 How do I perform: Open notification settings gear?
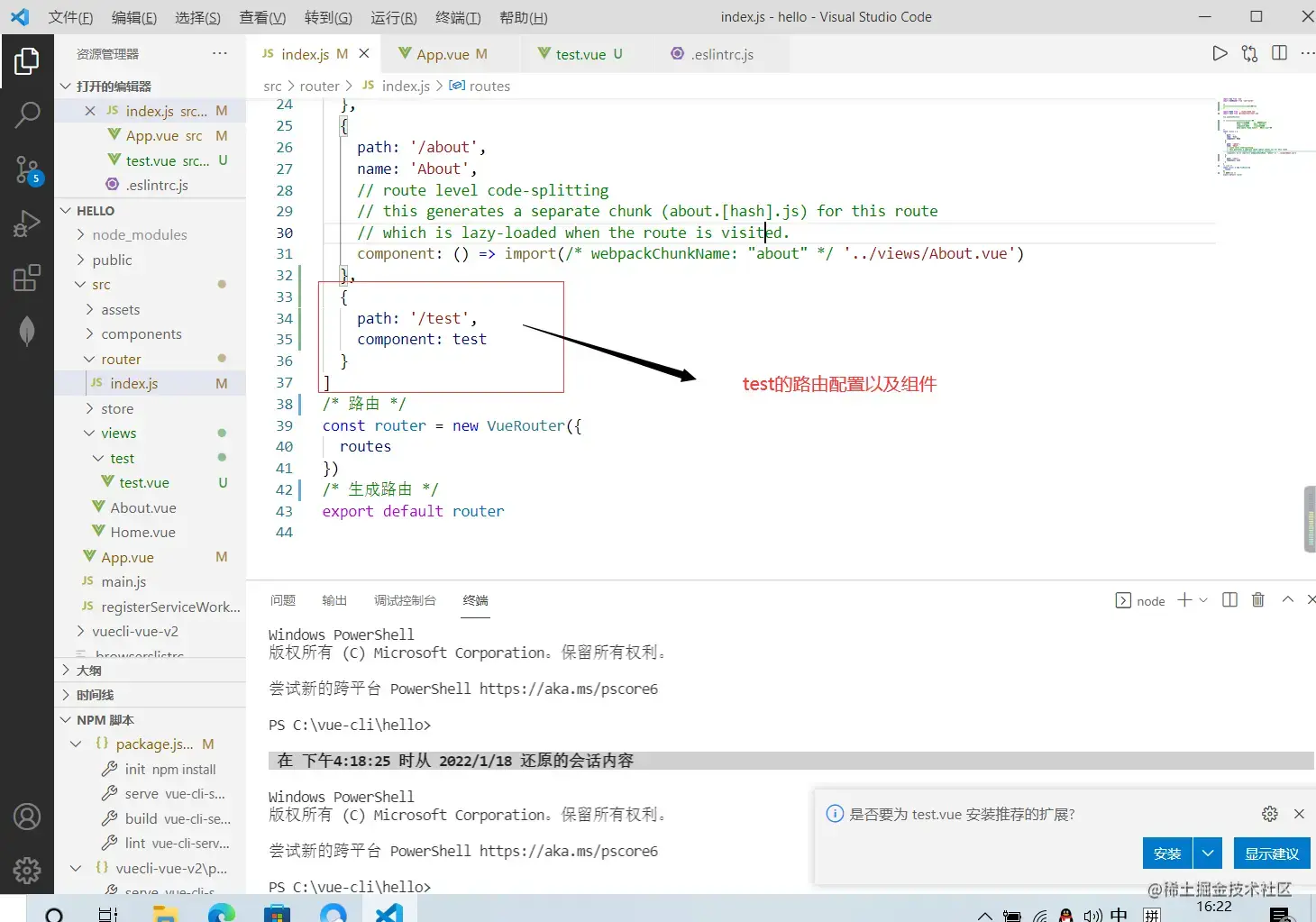pyautogui.click(x=1270, y=814)
